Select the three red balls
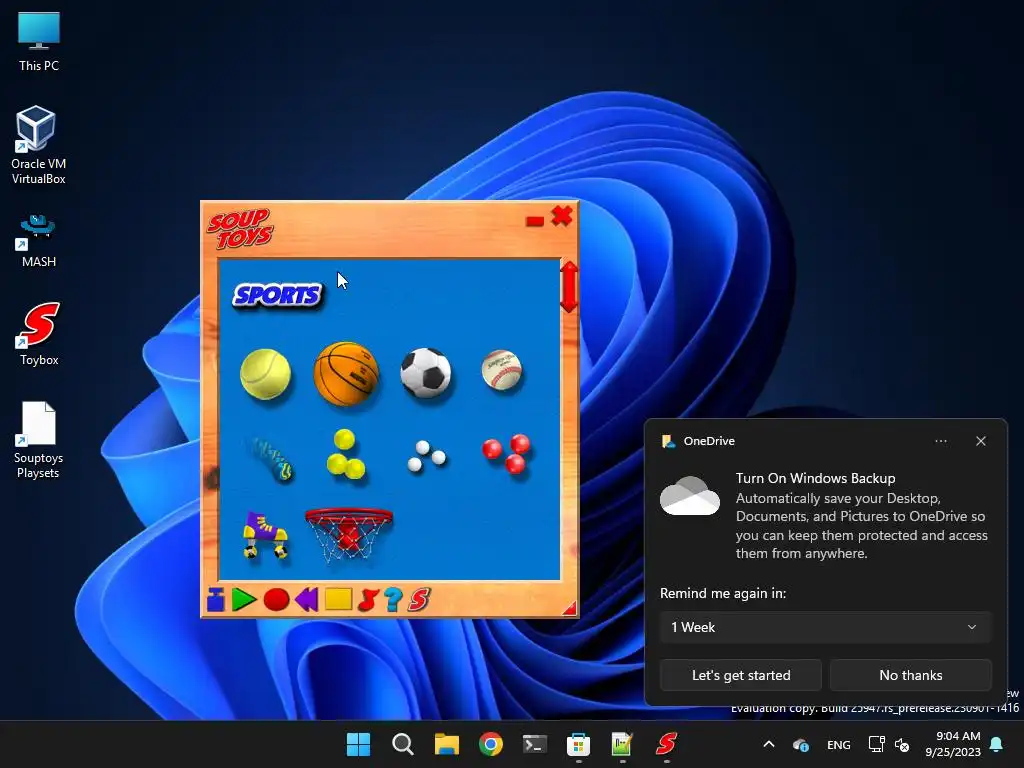The width and height of the screenshot is (1024, 768). (507, 453)
